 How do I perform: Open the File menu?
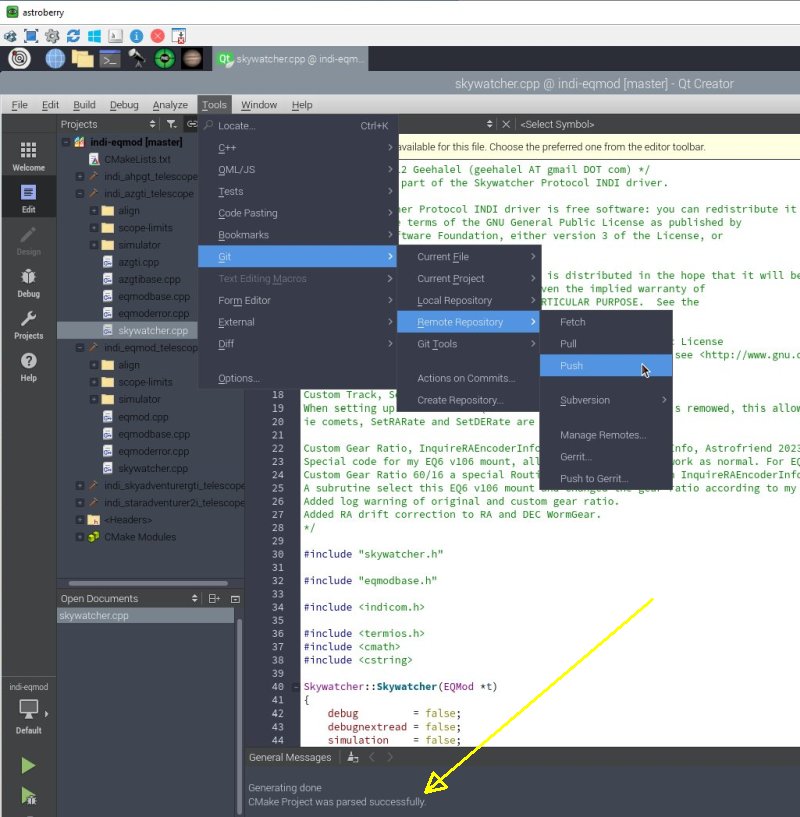pyautogui.click(x=19, y=105)
